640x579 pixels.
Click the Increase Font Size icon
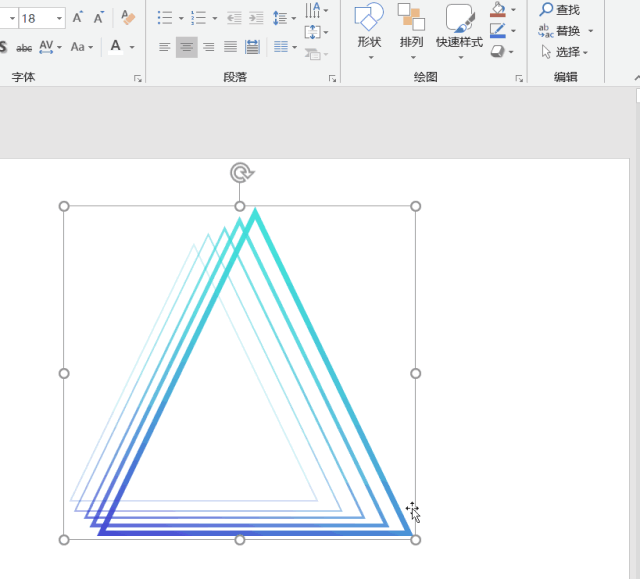(x=78, y=18)
